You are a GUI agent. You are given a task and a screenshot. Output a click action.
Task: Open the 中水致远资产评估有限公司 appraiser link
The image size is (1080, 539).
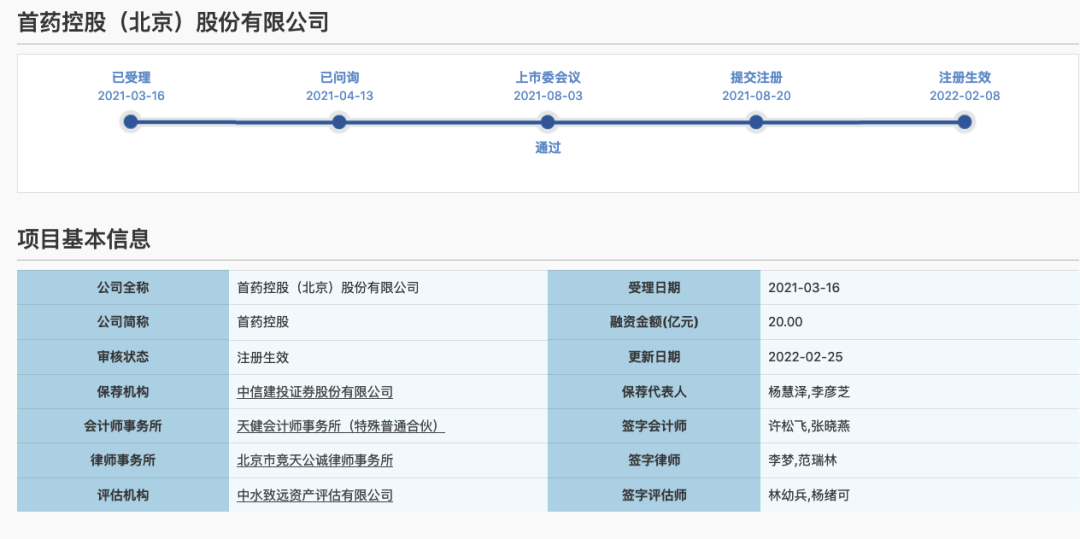315,495
